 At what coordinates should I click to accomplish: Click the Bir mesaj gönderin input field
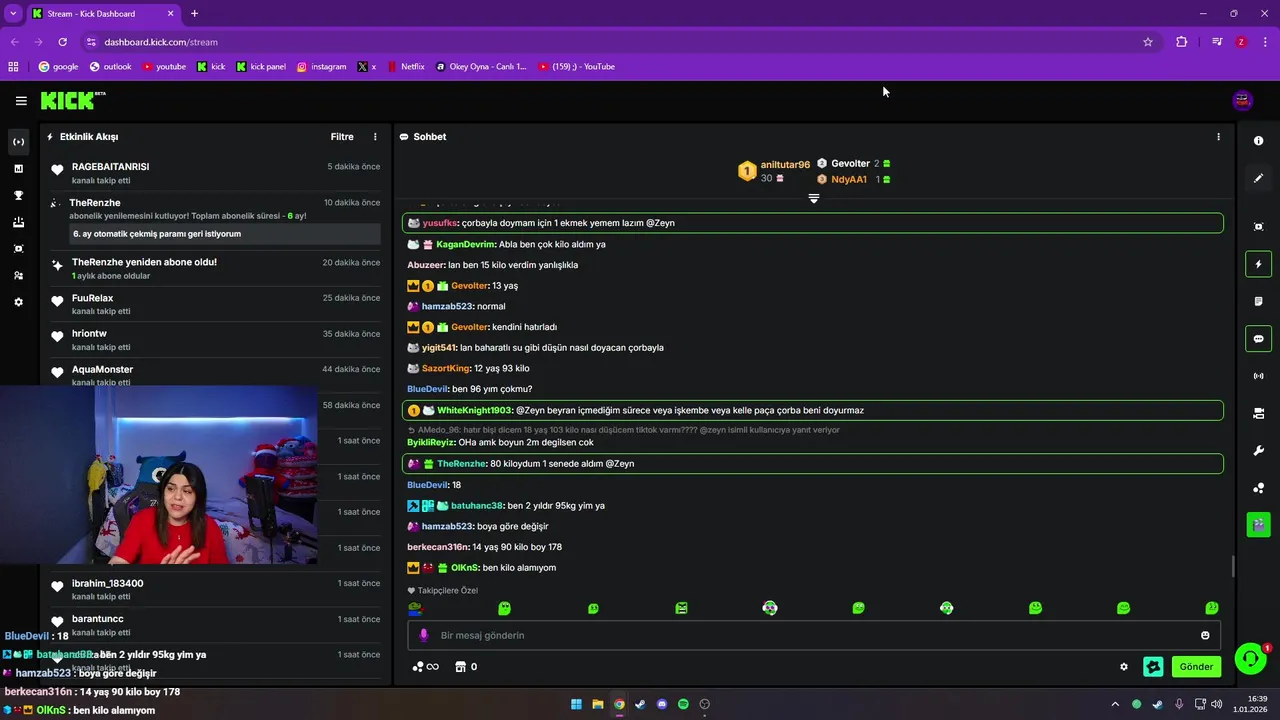point(815,635)
